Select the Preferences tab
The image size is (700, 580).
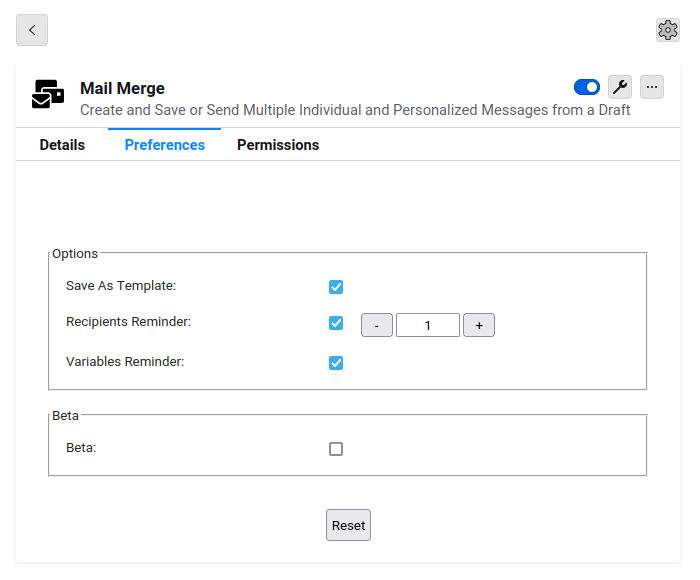coord(165,145)
